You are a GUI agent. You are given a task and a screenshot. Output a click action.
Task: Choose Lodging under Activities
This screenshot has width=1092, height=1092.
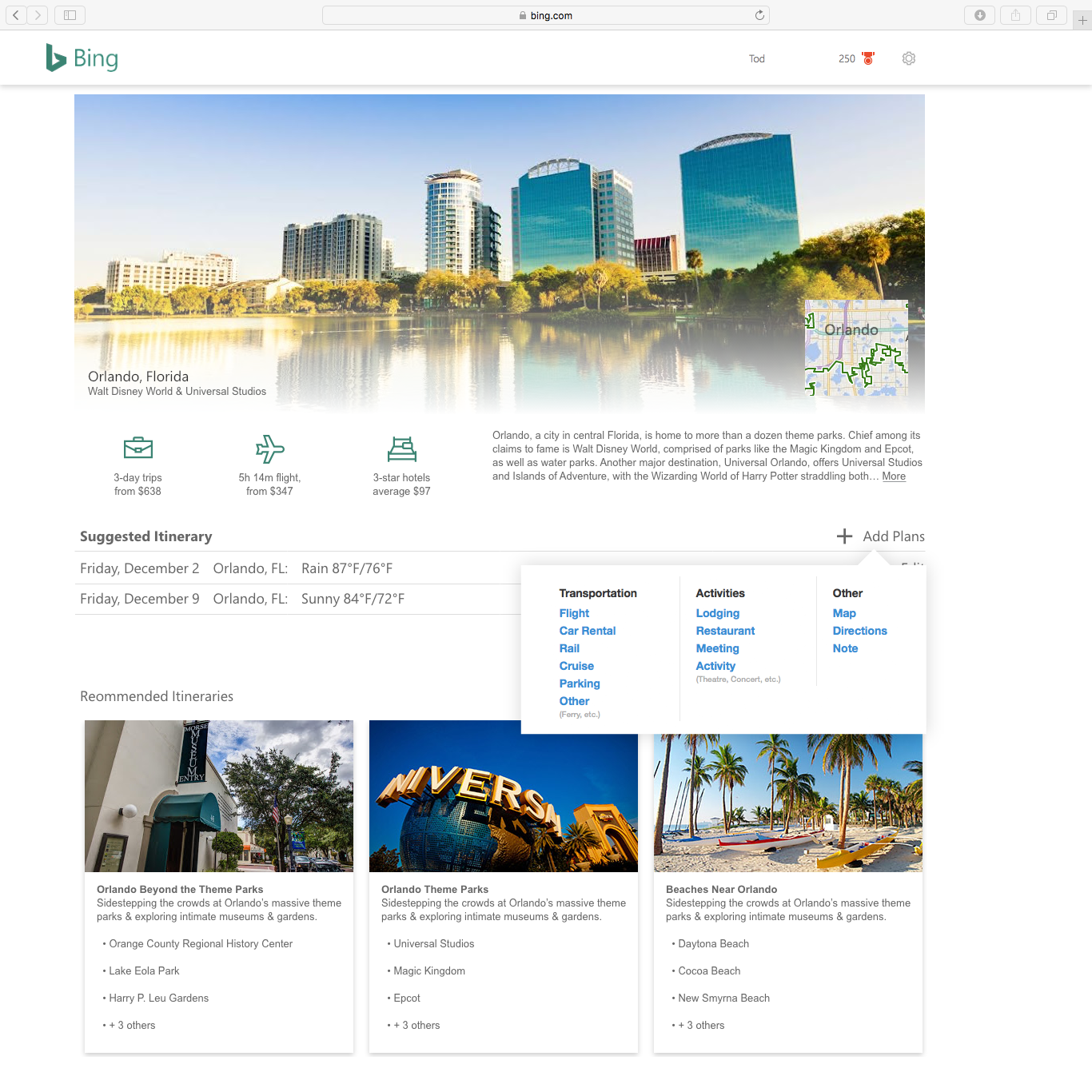[717, 613]
